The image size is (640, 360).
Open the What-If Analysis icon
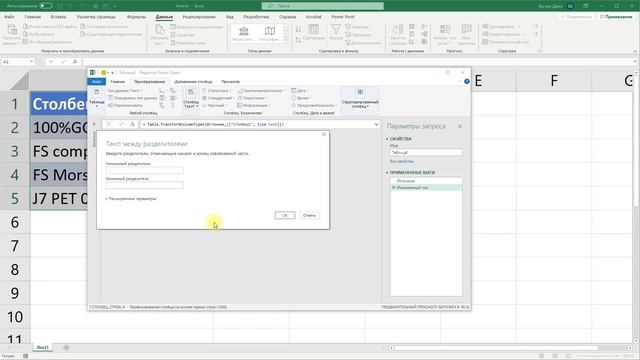point(445,29)
